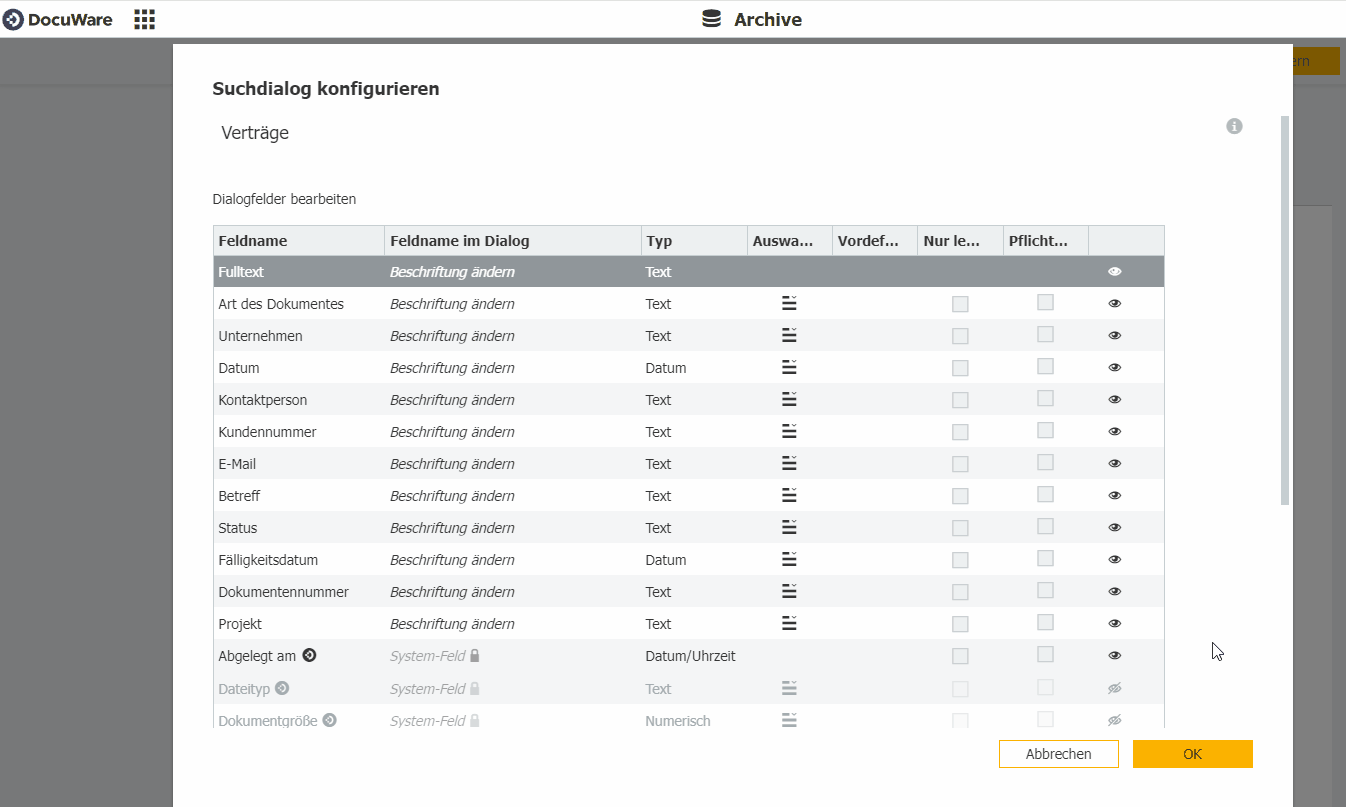Confirm the dialog with OK

point(1192,754)
